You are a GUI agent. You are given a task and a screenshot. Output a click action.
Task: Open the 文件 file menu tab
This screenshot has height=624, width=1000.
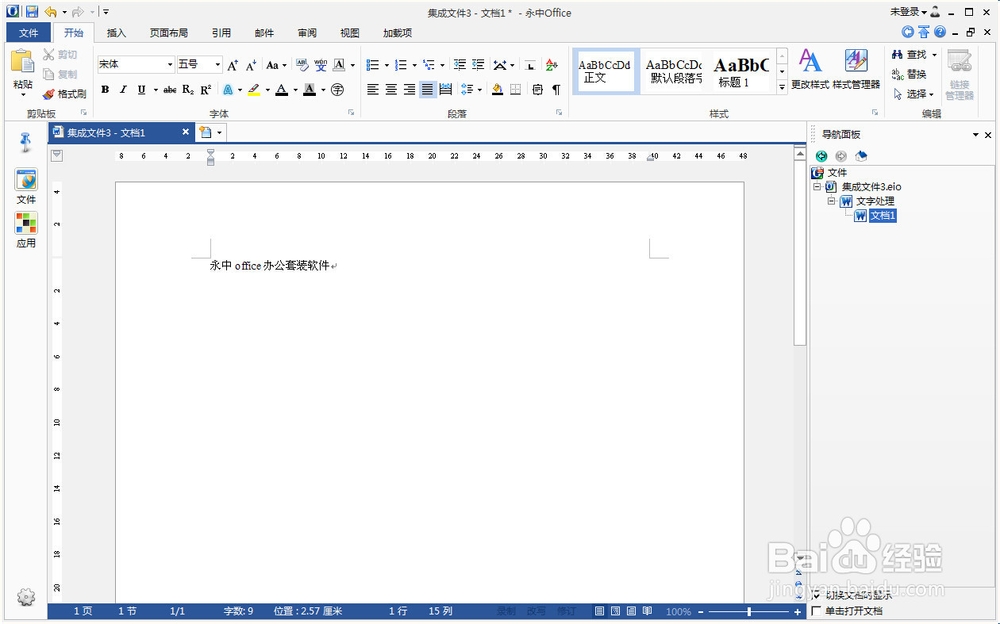29,33
